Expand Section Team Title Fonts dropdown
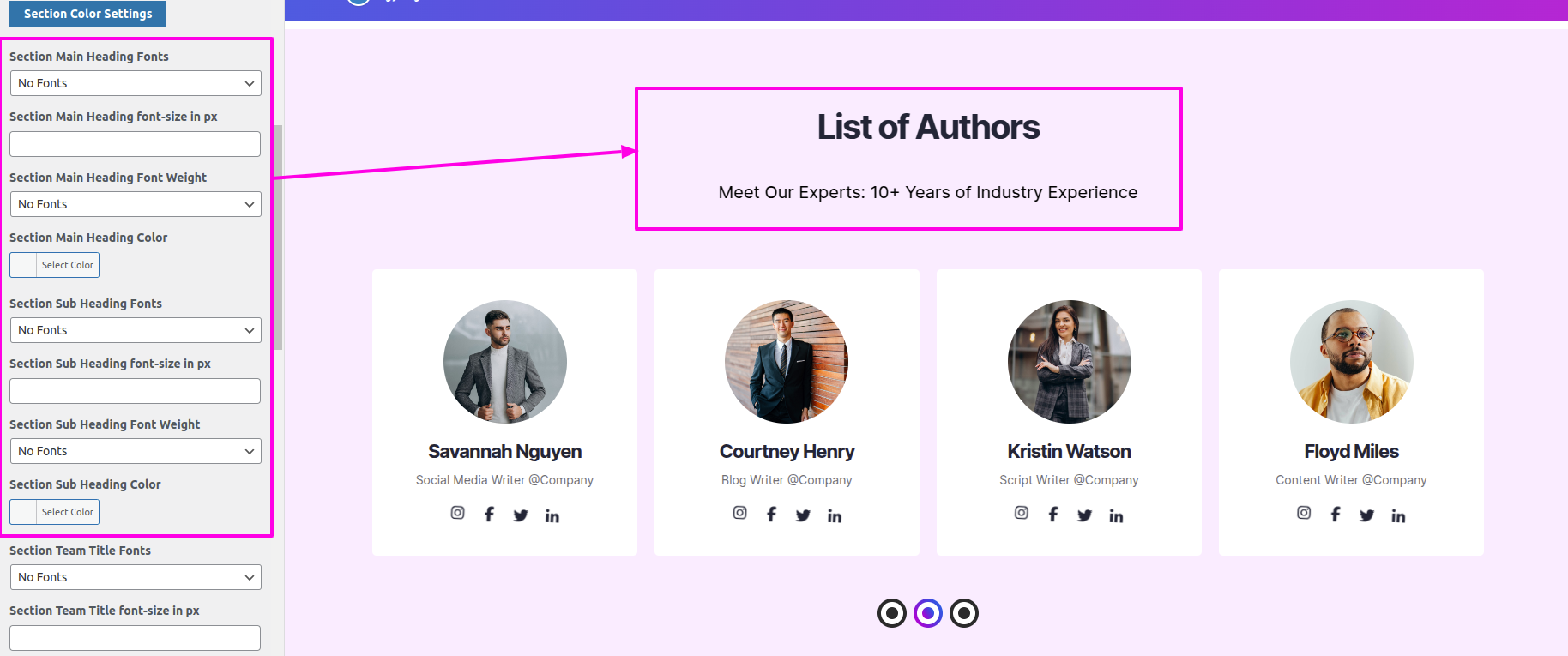 click(x=136, y=577)
